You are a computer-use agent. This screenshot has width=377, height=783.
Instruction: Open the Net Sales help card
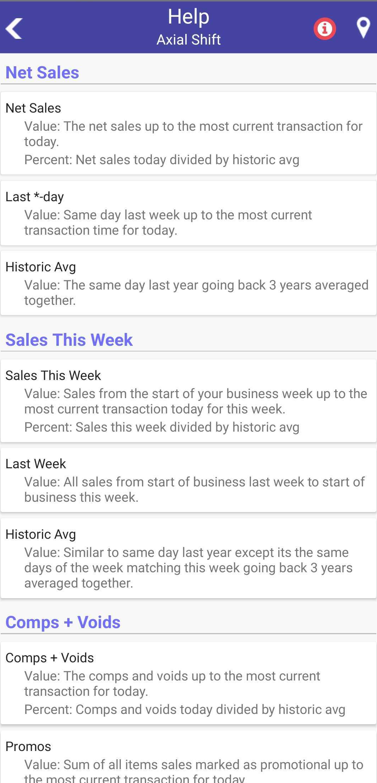pos(188,133)
